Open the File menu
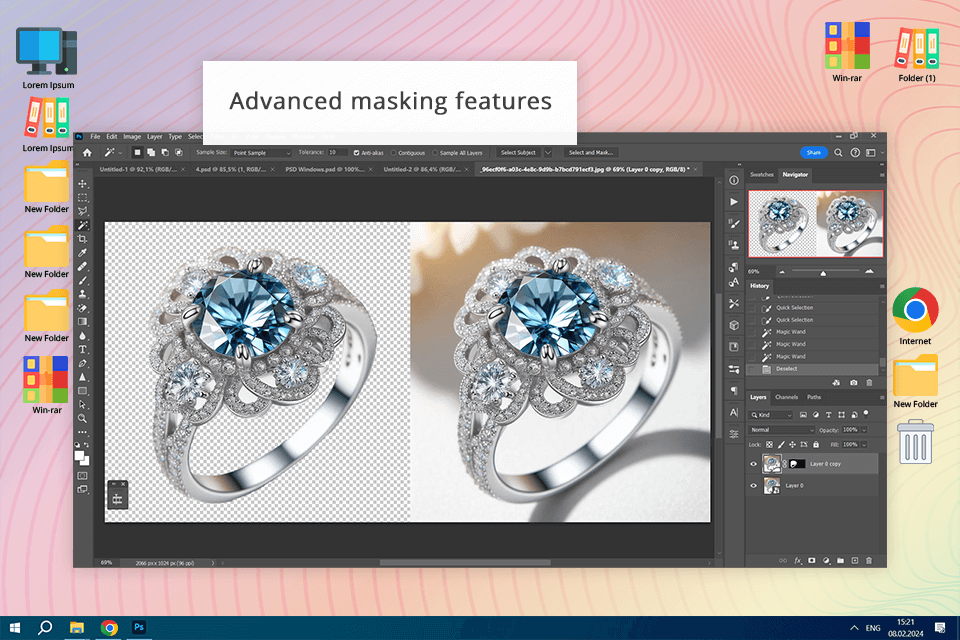Screen dimensions: 960x640 (96, 137)
